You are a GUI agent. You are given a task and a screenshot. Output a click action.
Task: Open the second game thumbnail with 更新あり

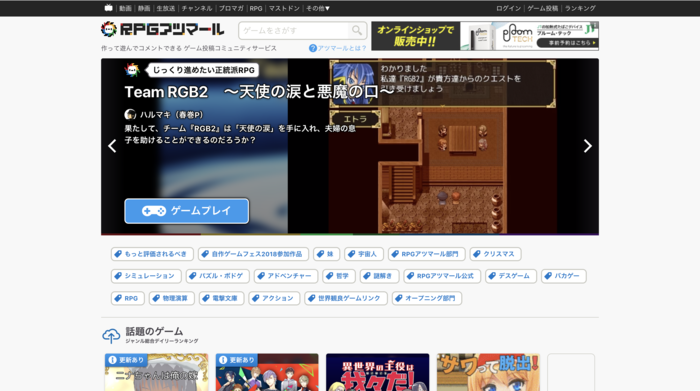(267, 372)
